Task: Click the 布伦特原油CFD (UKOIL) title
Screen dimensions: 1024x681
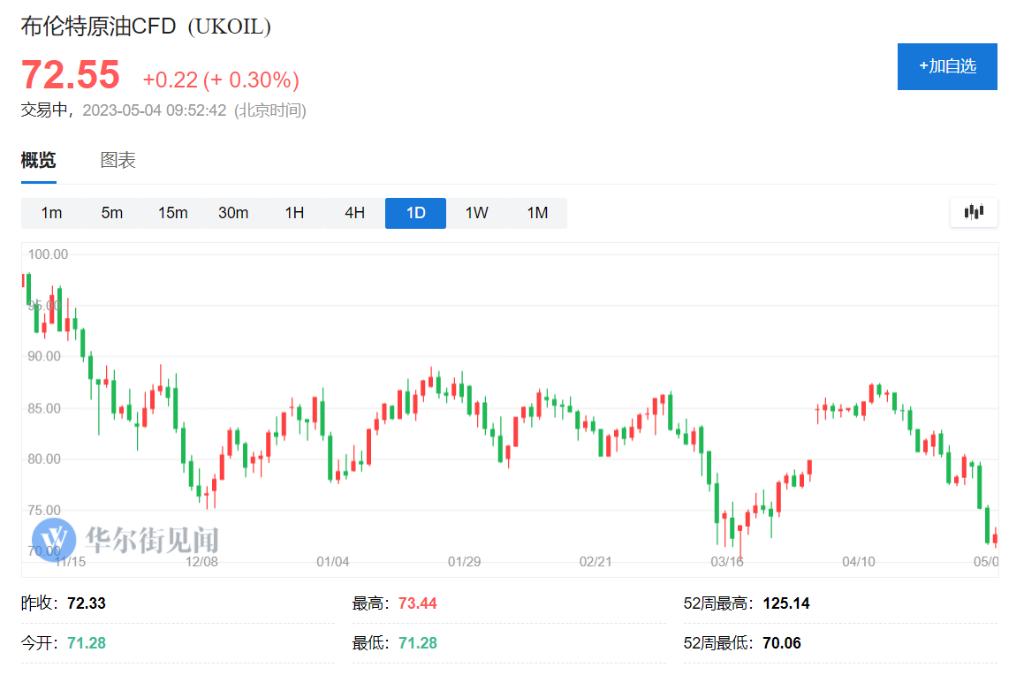Action: pyautogui.click(x=146, y=27)
